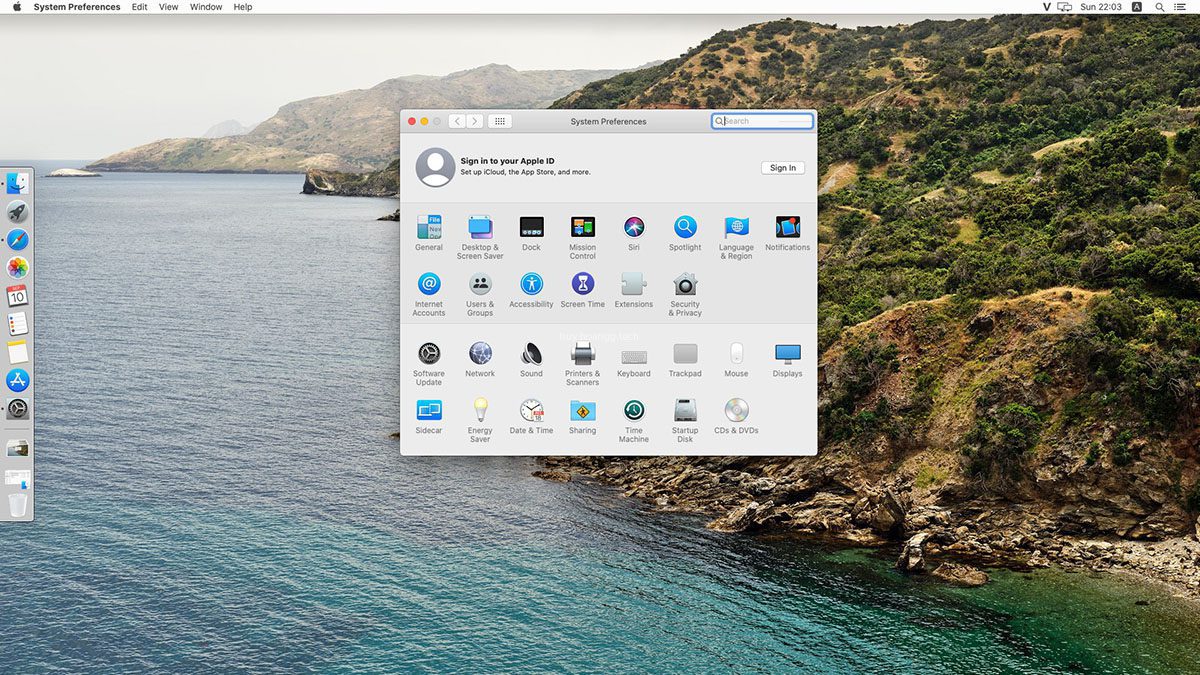Open the General preferences pane

click(429, 233)
